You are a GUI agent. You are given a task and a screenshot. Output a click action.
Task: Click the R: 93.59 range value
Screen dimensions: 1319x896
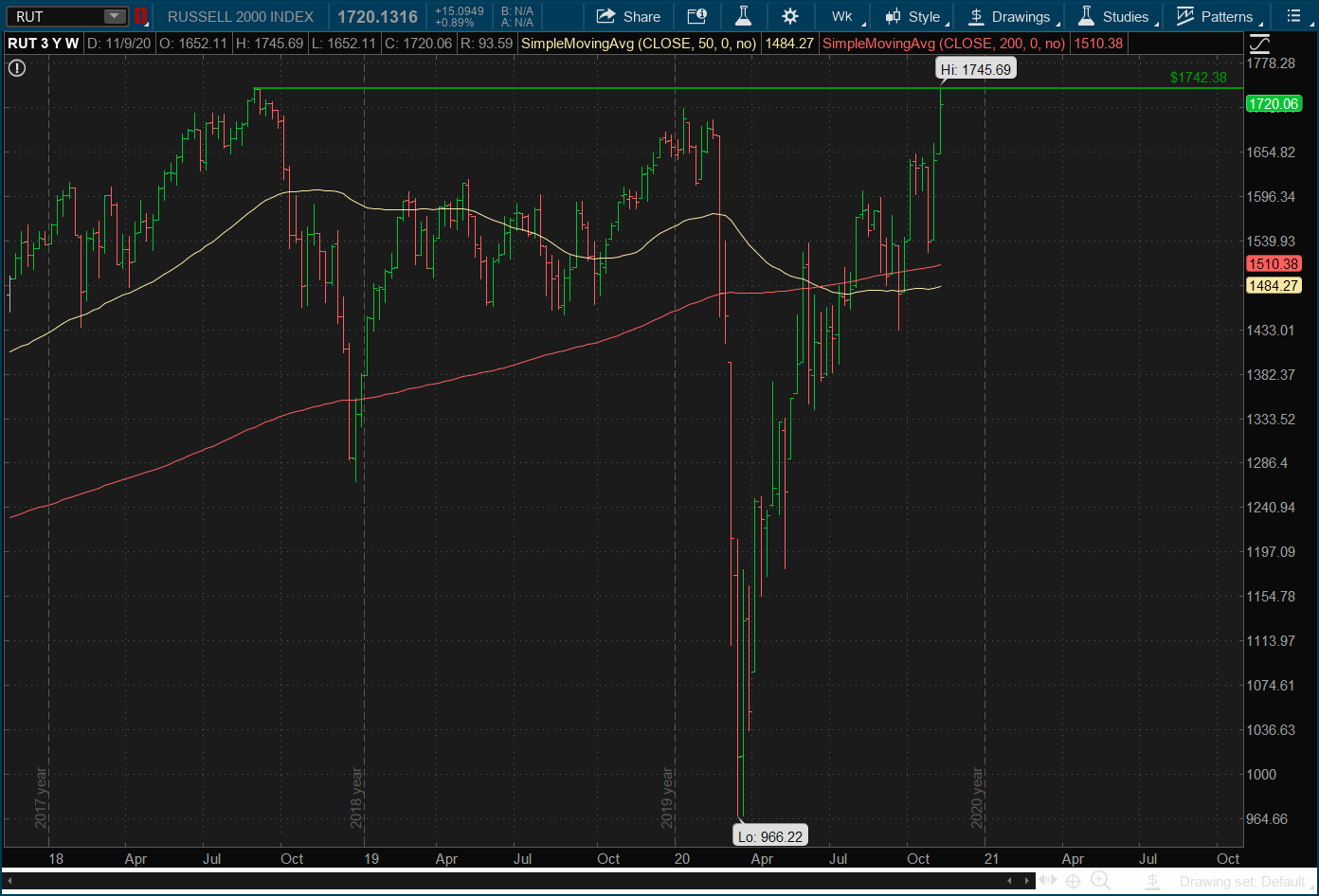click(x=486, y=44)
